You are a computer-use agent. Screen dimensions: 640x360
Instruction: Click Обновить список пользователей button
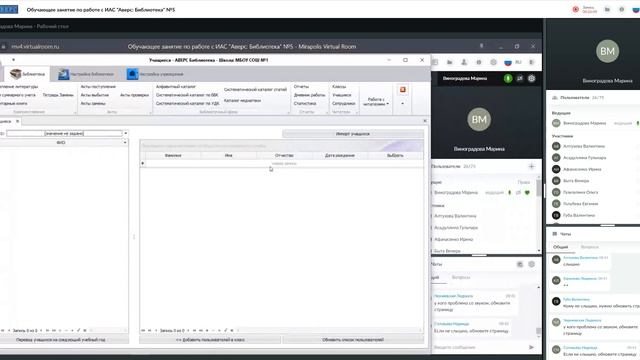(x=353, y=340)
